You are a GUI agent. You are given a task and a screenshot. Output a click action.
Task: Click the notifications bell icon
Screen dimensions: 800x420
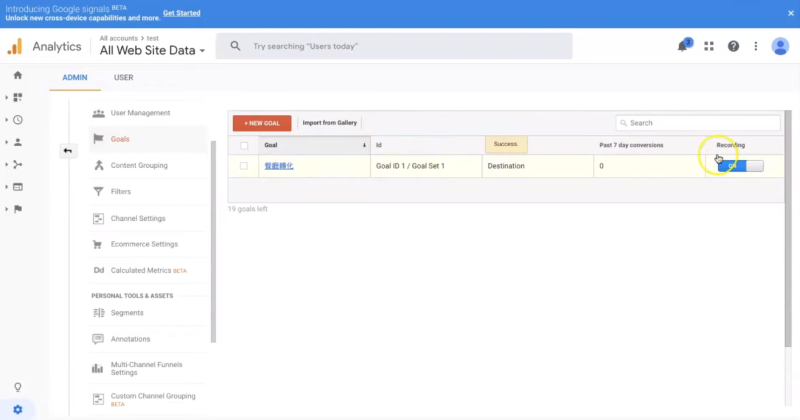pyautogui.click(x=684, y=46)
